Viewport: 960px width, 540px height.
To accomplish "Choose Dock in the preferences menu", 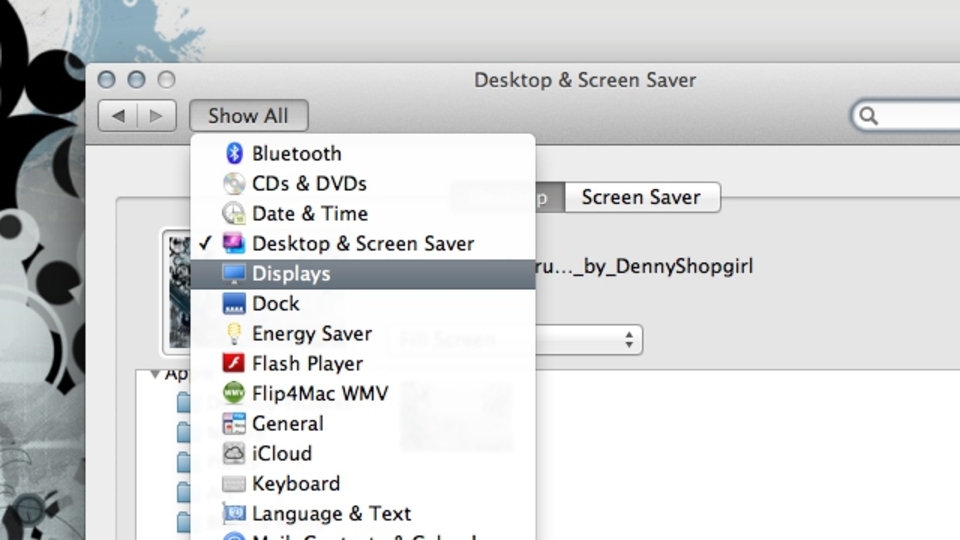I will point(363,303).
